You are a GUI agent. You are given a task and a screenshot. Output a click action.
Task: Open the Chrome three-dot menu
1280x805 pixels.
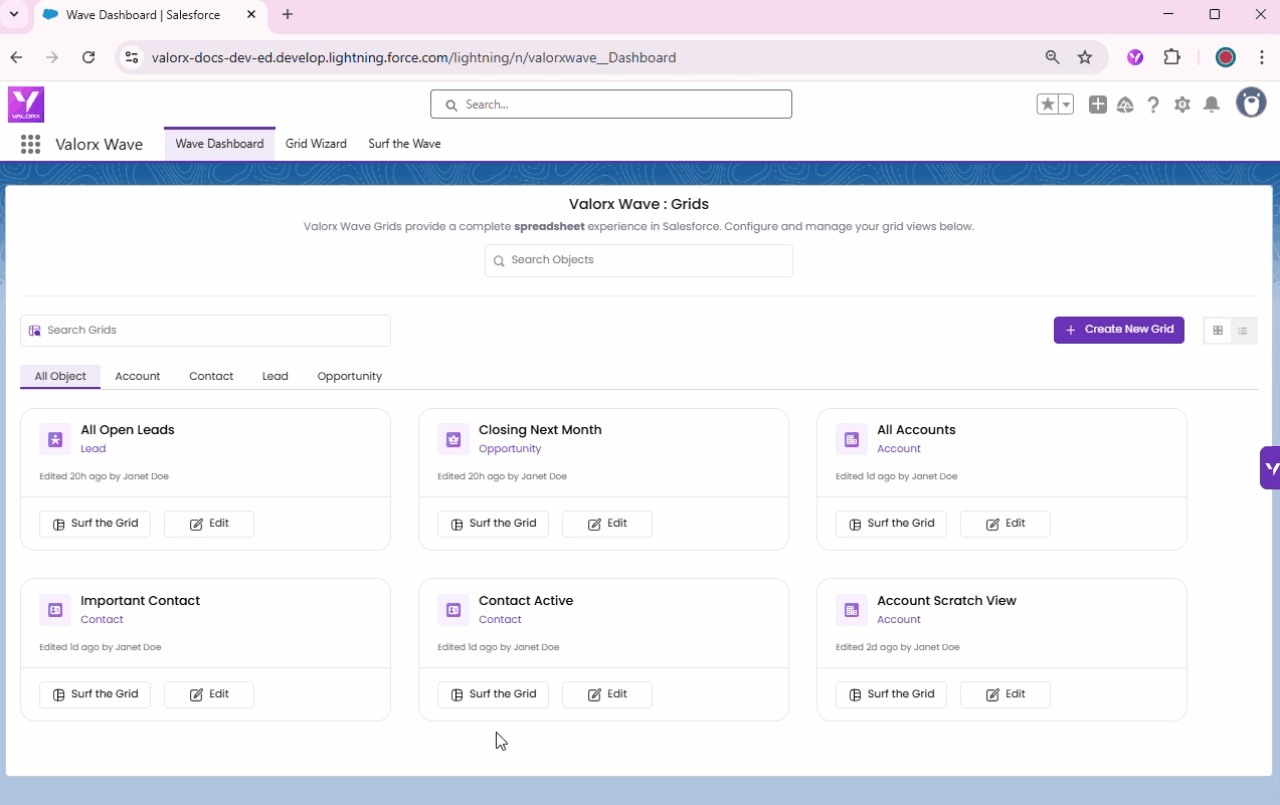[x=1263, y=58]
